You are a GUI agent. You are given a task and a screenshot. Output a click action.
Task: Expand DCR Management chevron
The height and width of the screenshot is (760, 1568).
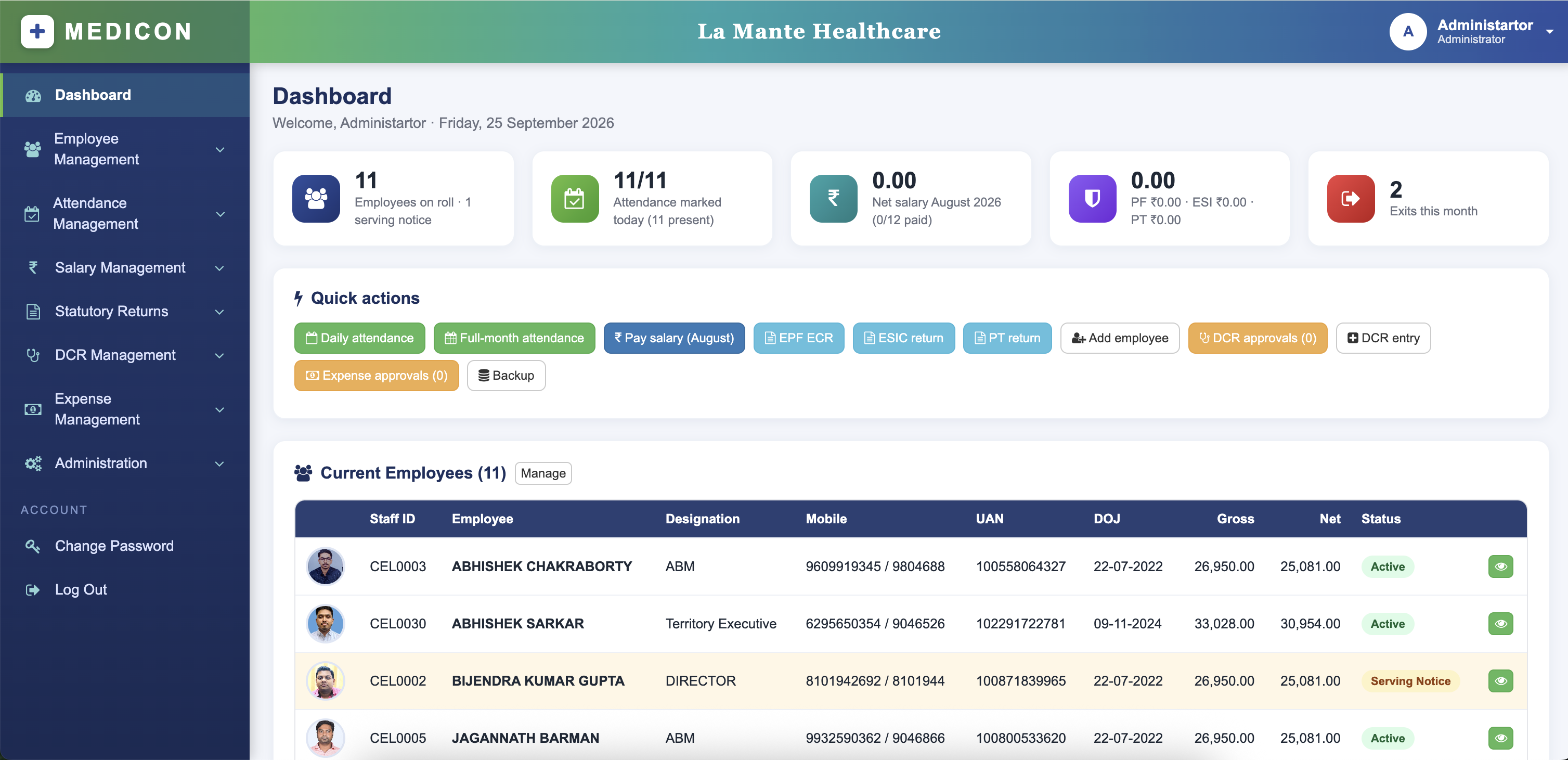(221, 356)
